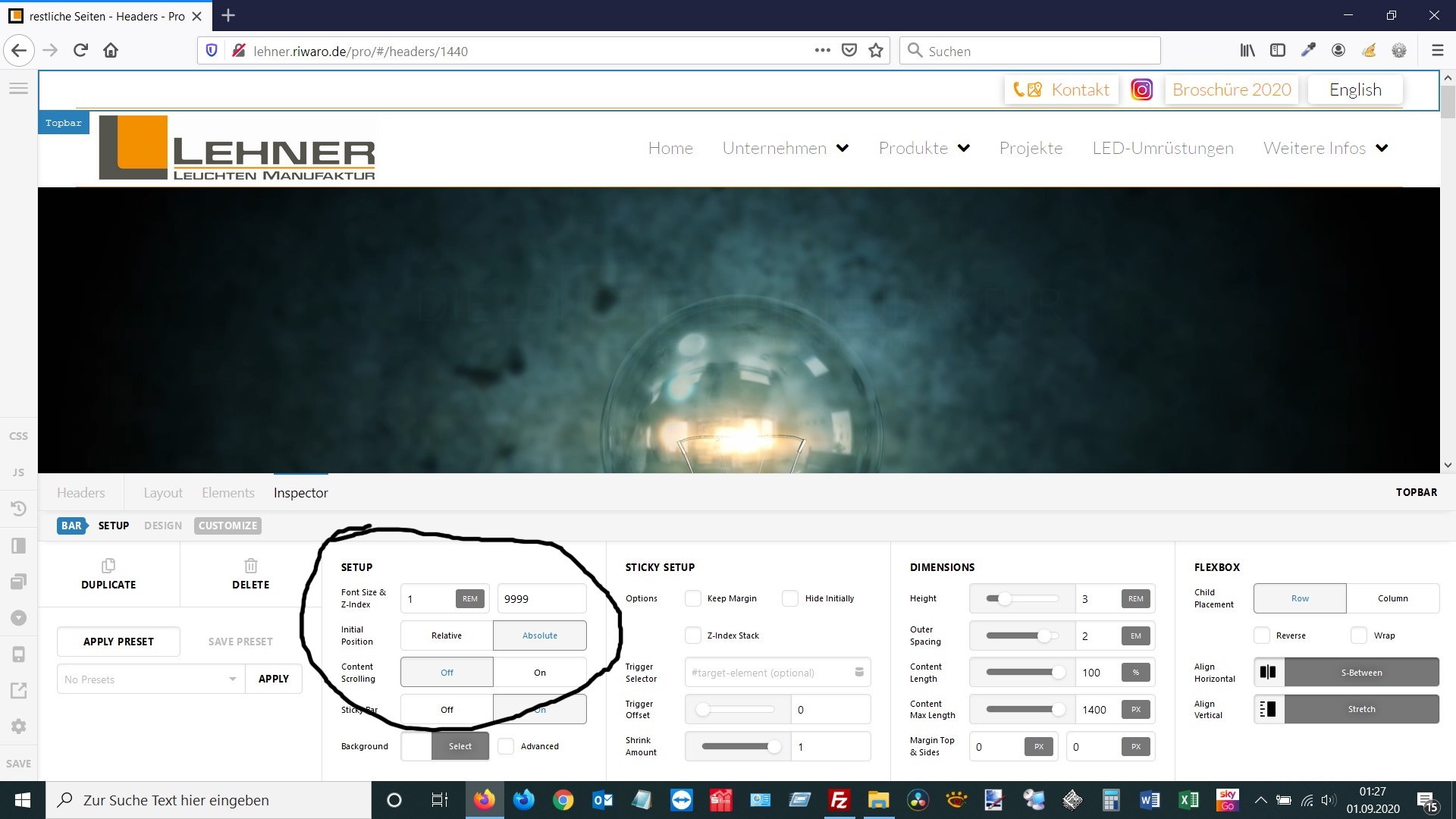Open the Firefox library icon
Viewport: 1456px width, 819px height.
tap(1247, 51)
